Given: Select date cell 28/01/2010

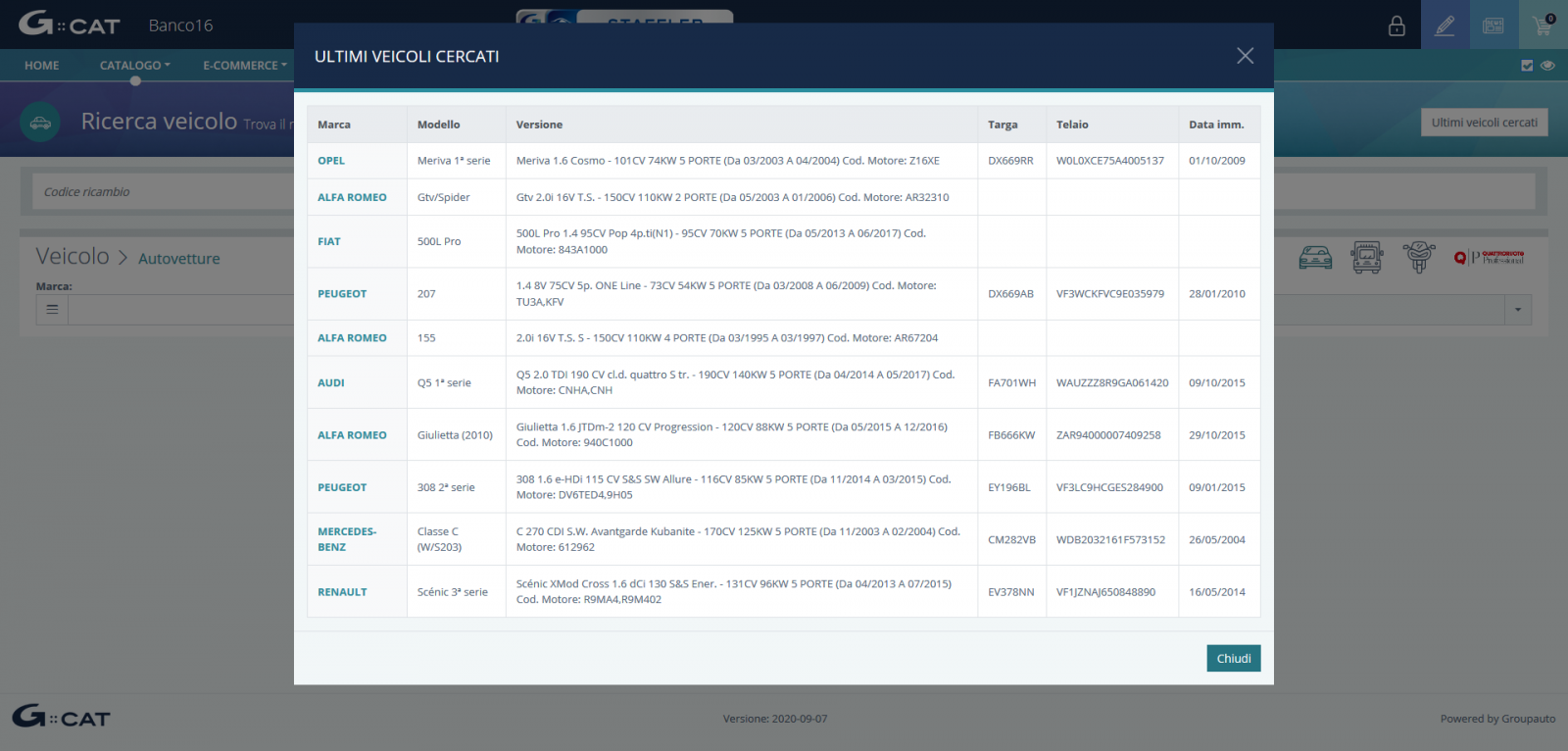Looking at the screenshot, I should tap(1217, 294).
